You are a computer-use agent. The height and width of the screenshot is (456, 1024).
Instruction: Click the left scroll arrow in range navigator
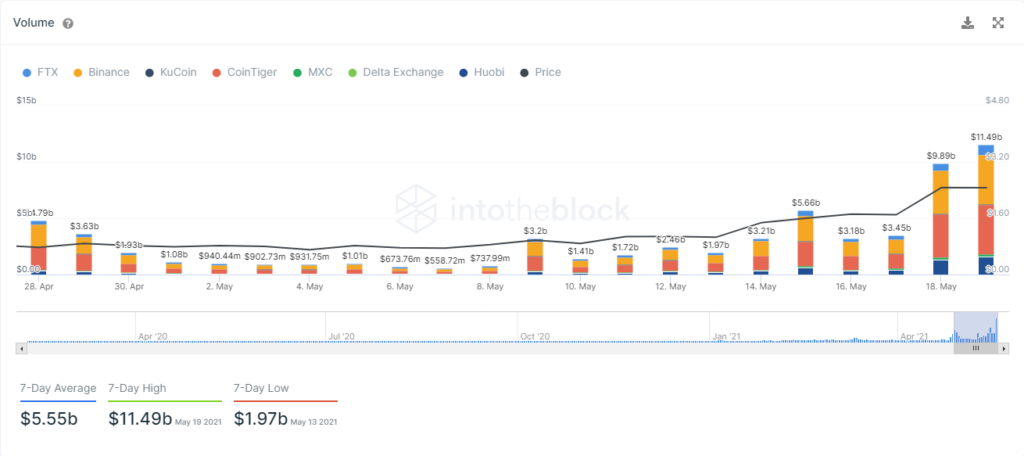point(21,349)
